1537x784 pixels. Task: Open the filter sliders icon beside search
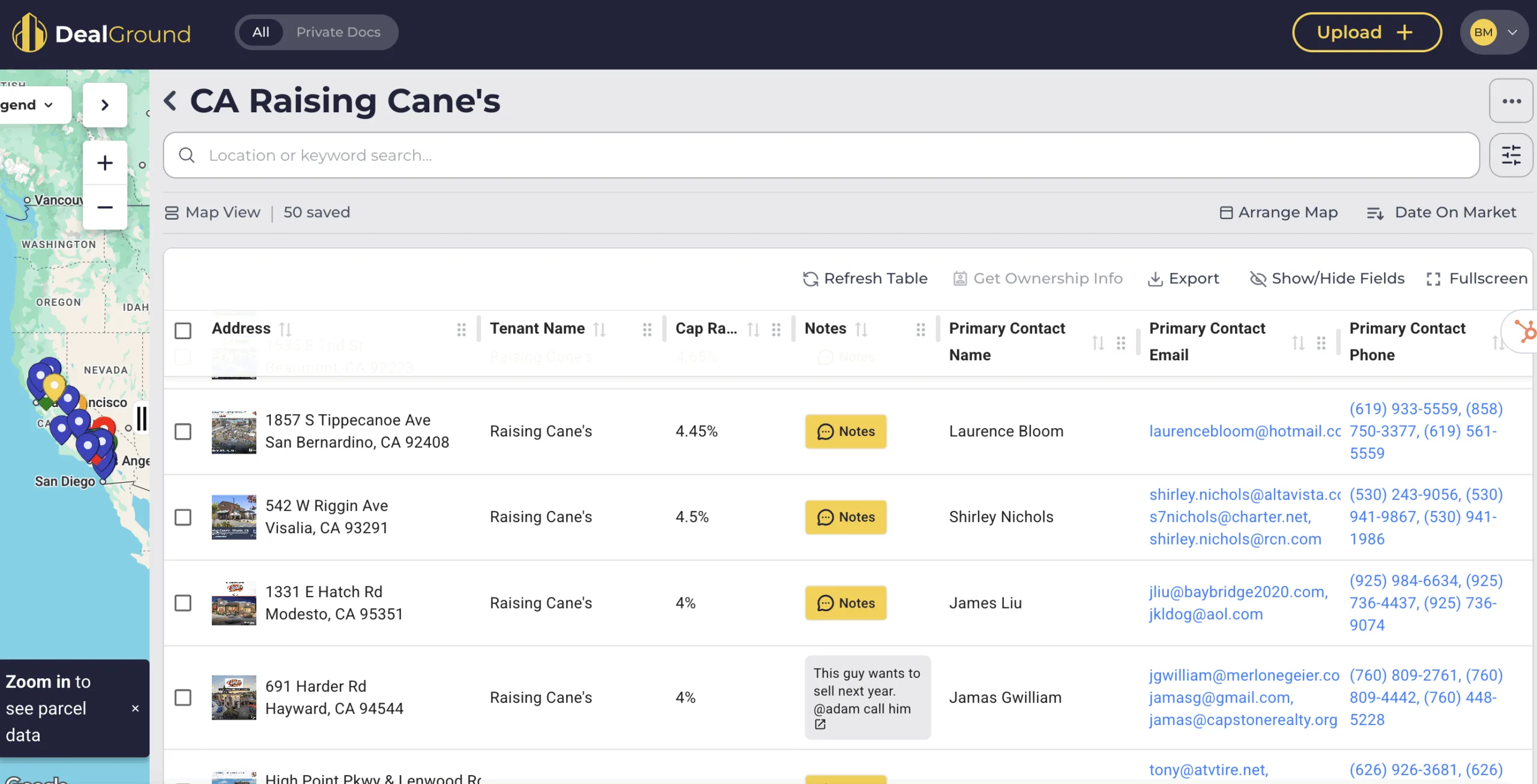click(1511, 155)
